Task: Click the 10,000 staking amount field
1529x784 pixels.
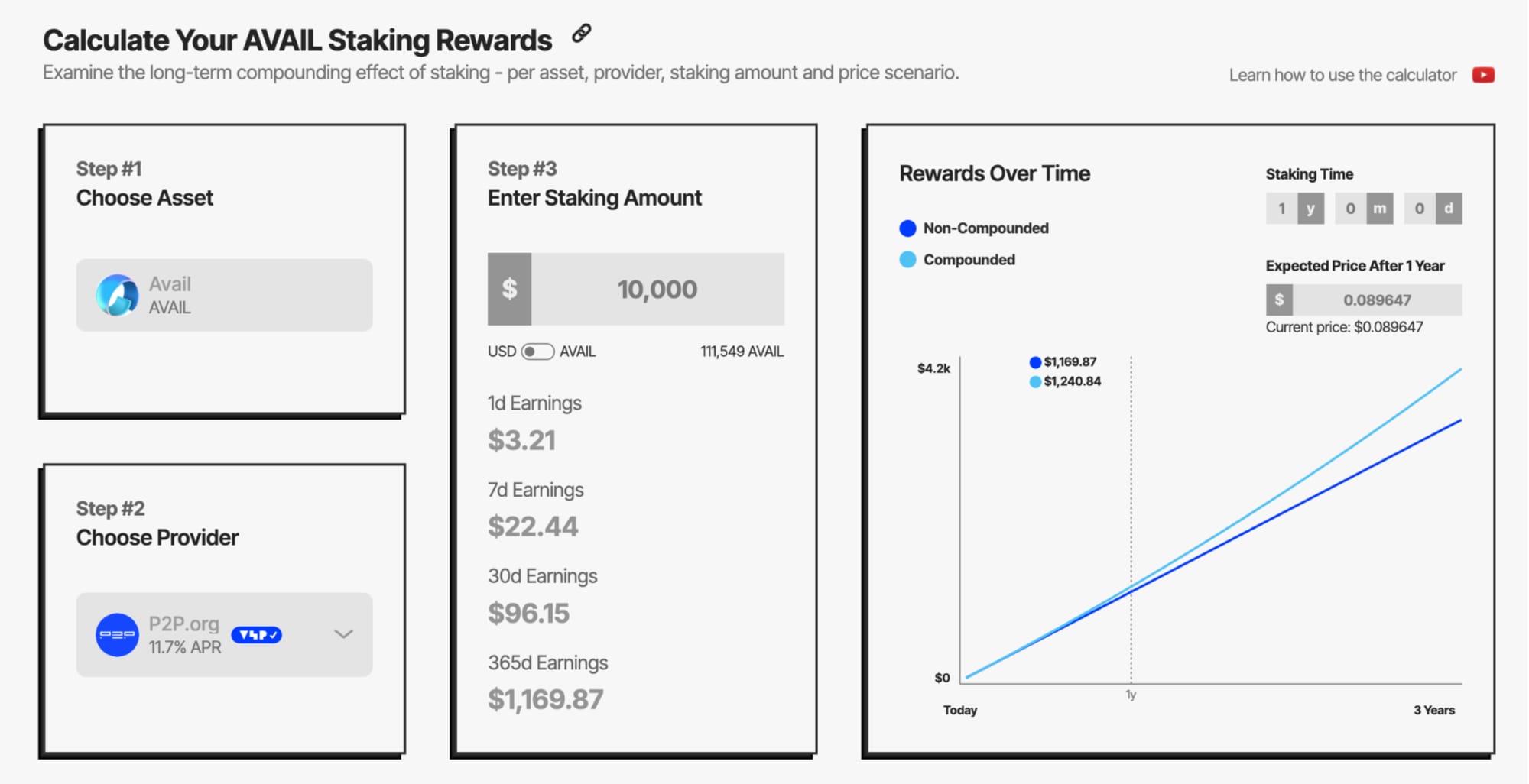Action: pyautogui.click(x=657, y=289)
